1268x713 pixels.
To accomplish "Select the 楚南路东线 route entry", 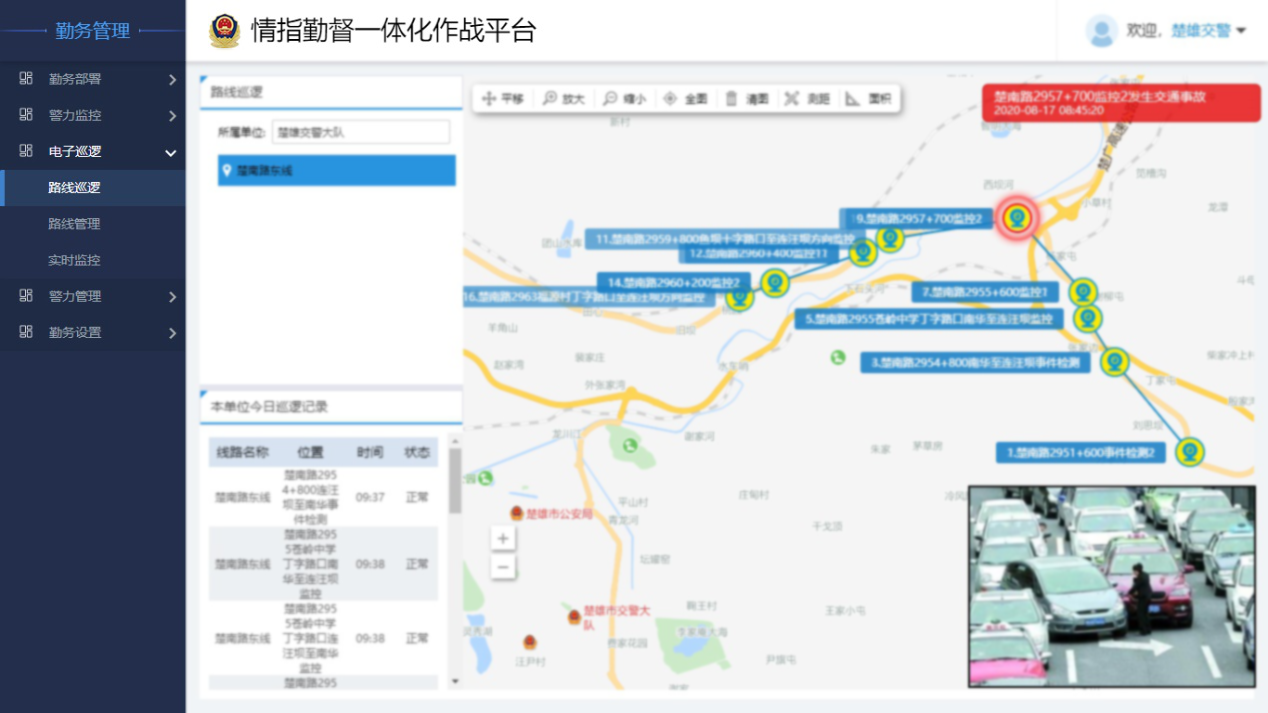I will coord(336,171).
